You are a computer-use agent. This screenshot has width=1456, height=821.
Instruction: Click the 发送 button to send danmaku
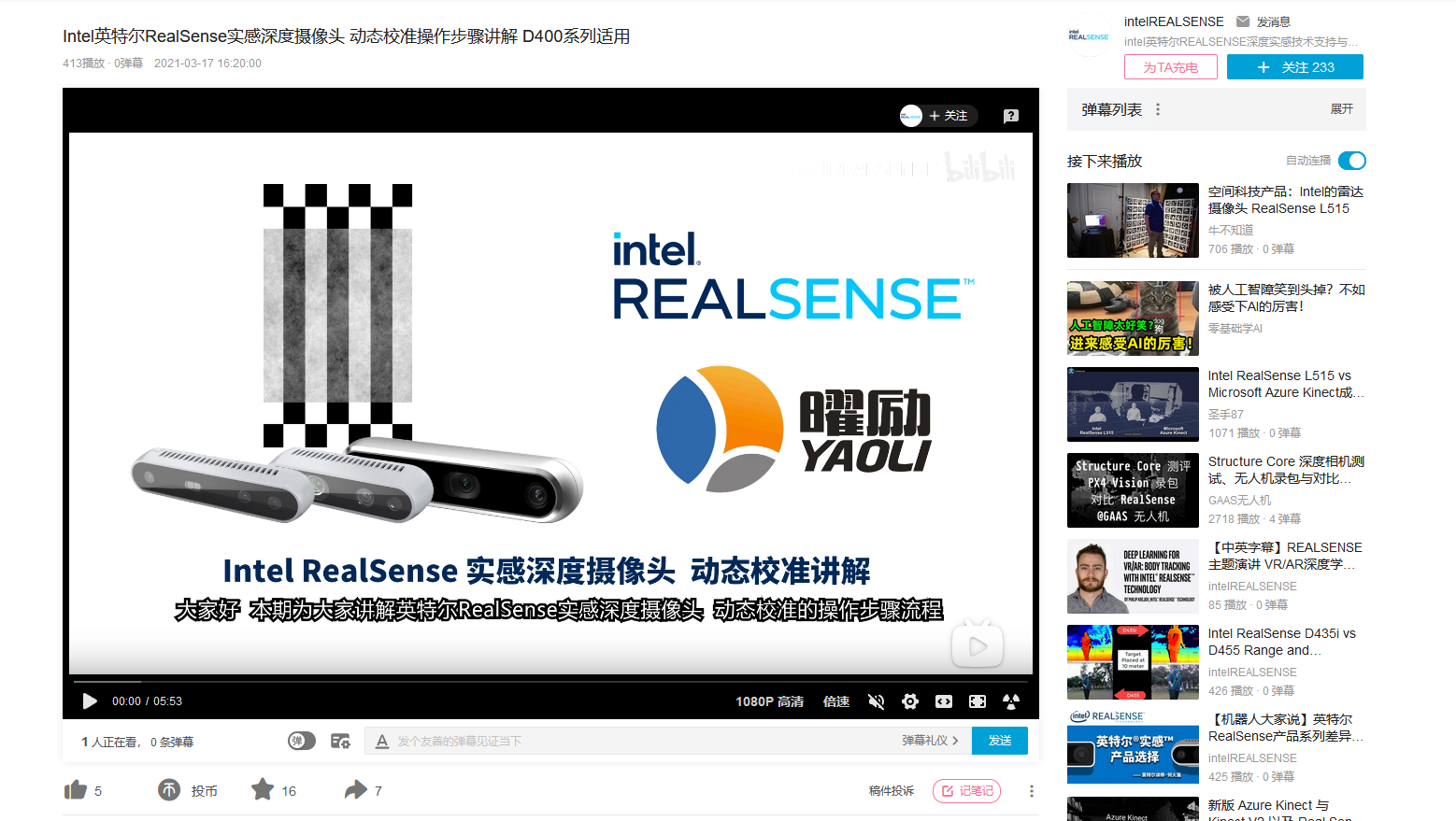[999, 740]
